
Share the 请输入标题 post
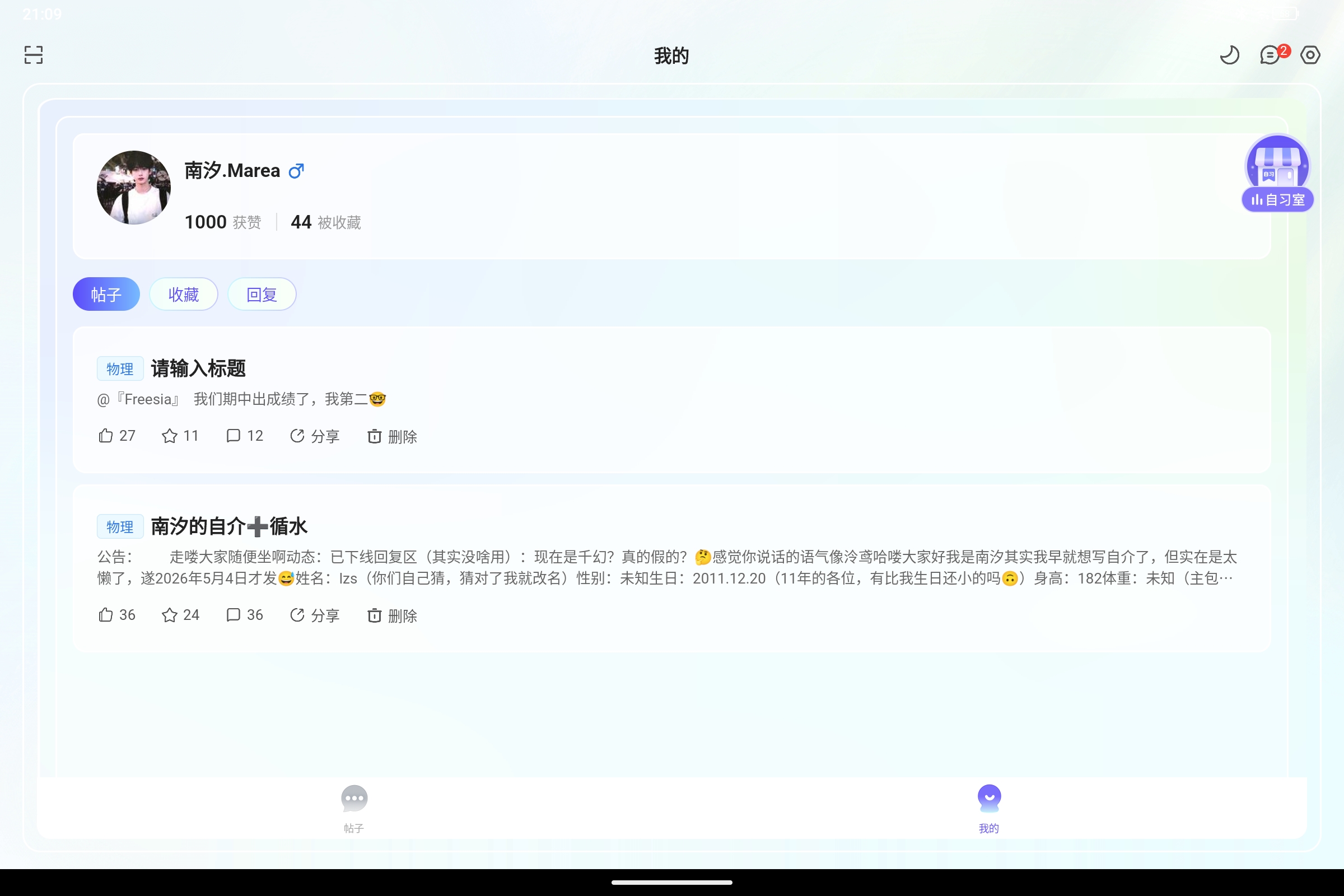point(315,436)
